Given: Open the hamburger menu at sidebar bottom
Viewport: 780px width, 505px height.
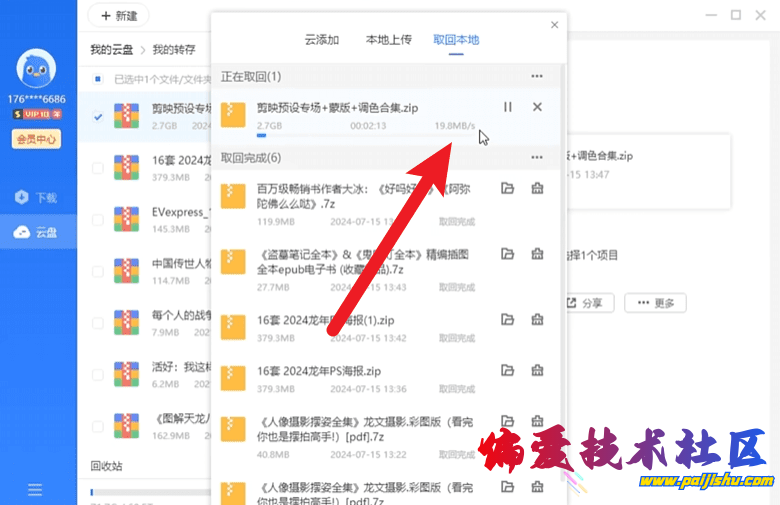Looking at the screenshot, I should tap(35, 489).
